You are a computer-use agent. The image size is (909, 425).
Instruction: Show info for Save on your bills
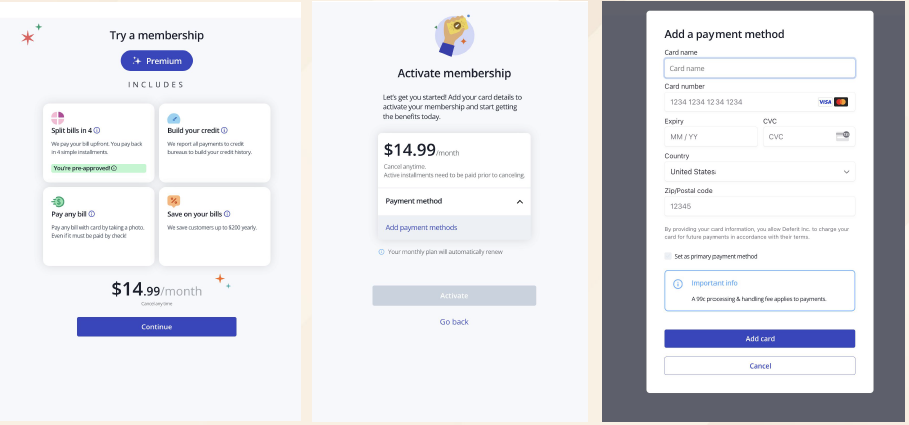point(227,214)
